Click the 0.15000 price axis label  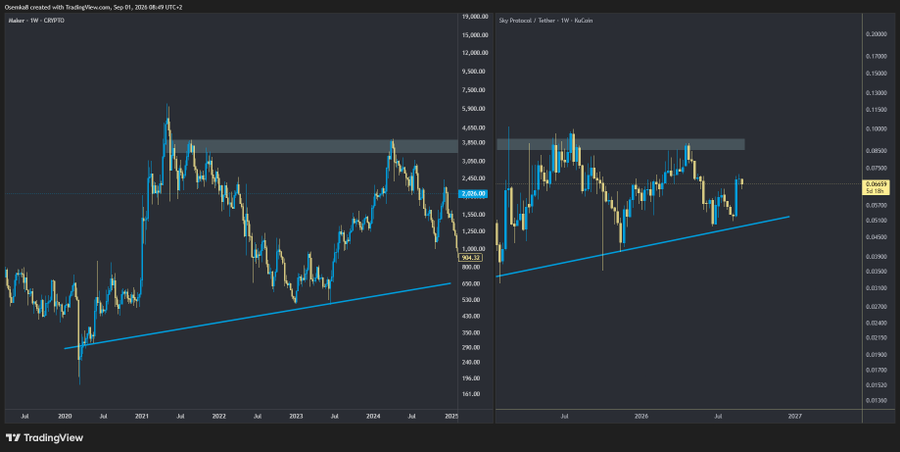[876, 74]
